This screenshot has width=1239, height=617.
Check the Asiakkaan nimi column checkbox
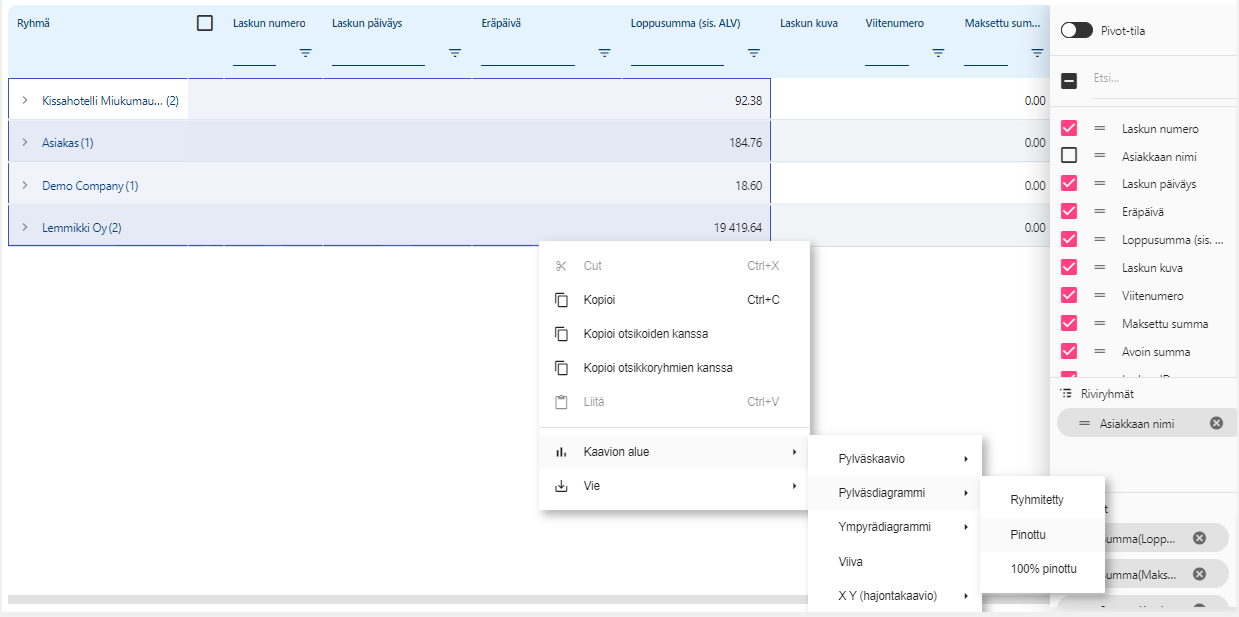click(x=1069, y=156)
